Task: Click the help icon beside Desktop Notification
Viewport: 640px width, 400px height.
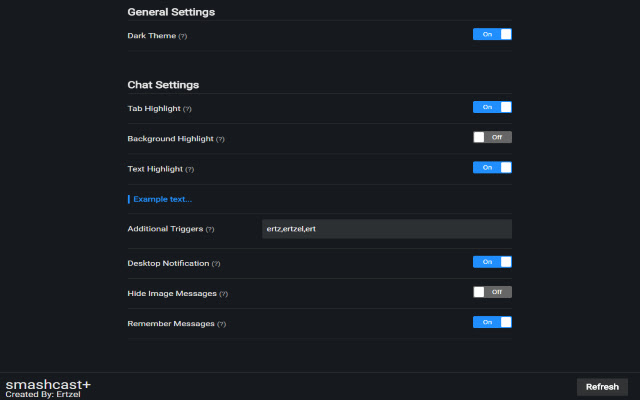Action: click(215, 263)
